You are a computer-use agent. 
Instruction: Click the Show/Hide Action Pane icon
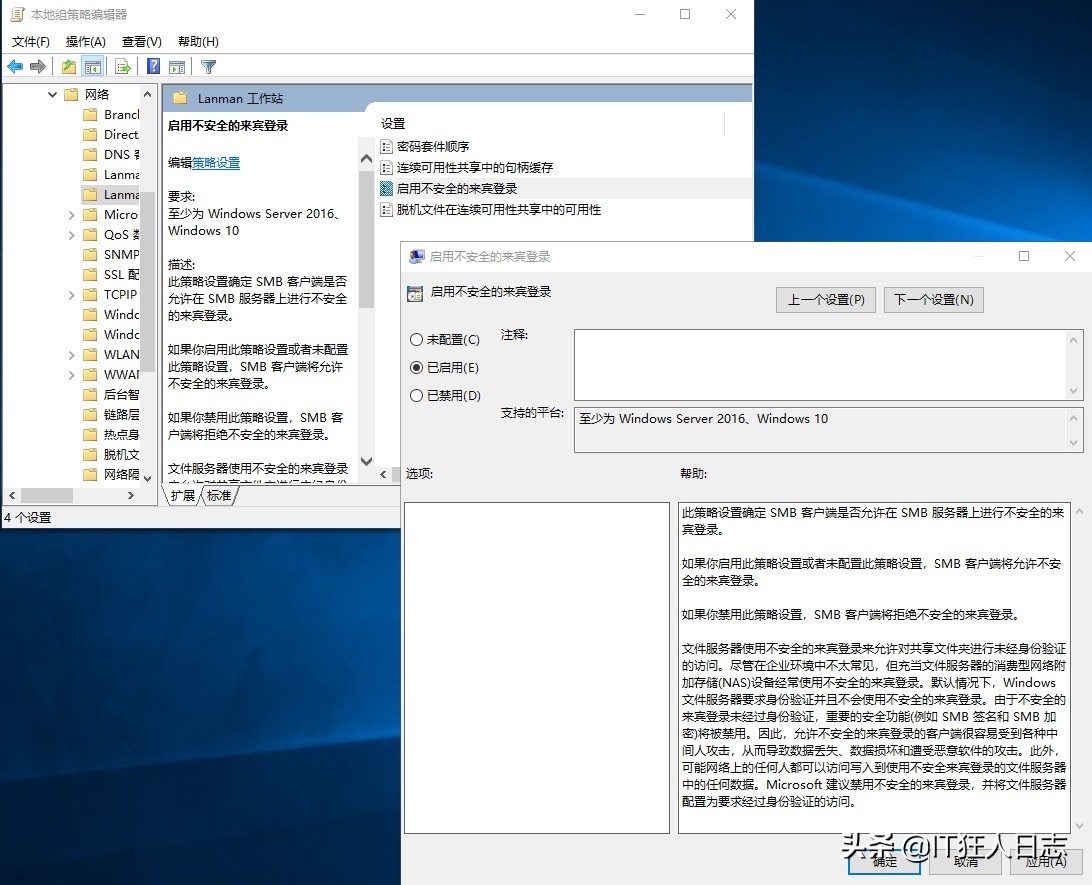point(177,67)
